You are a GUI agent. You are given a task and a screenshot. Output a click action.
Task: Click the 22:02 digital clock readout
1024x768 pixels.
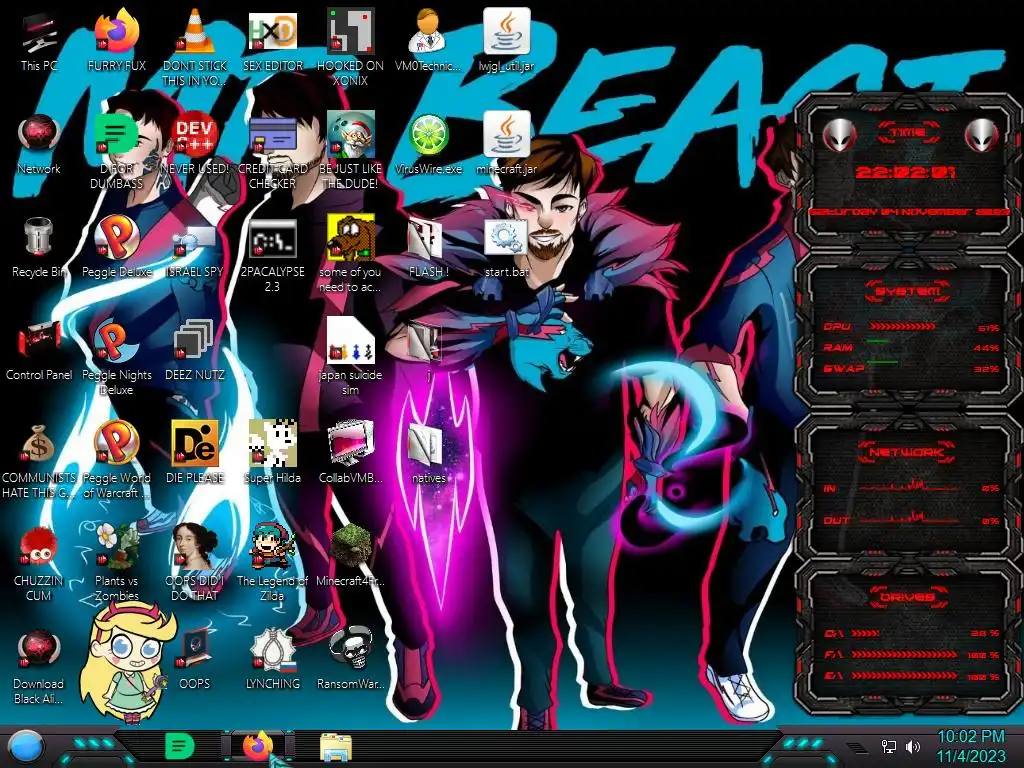coord(905,172)
